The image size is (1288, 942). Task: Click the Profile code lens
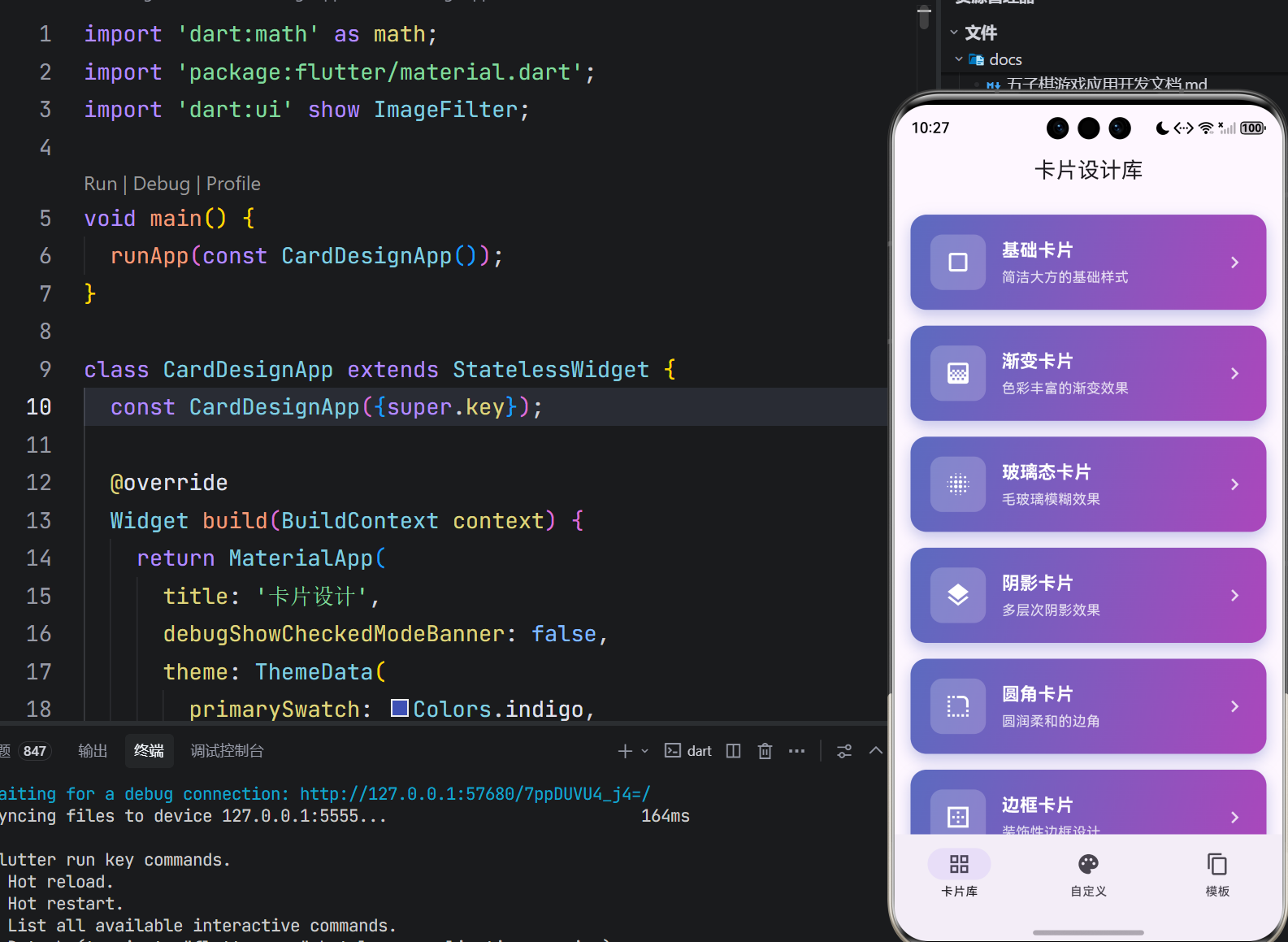(233, 184)
